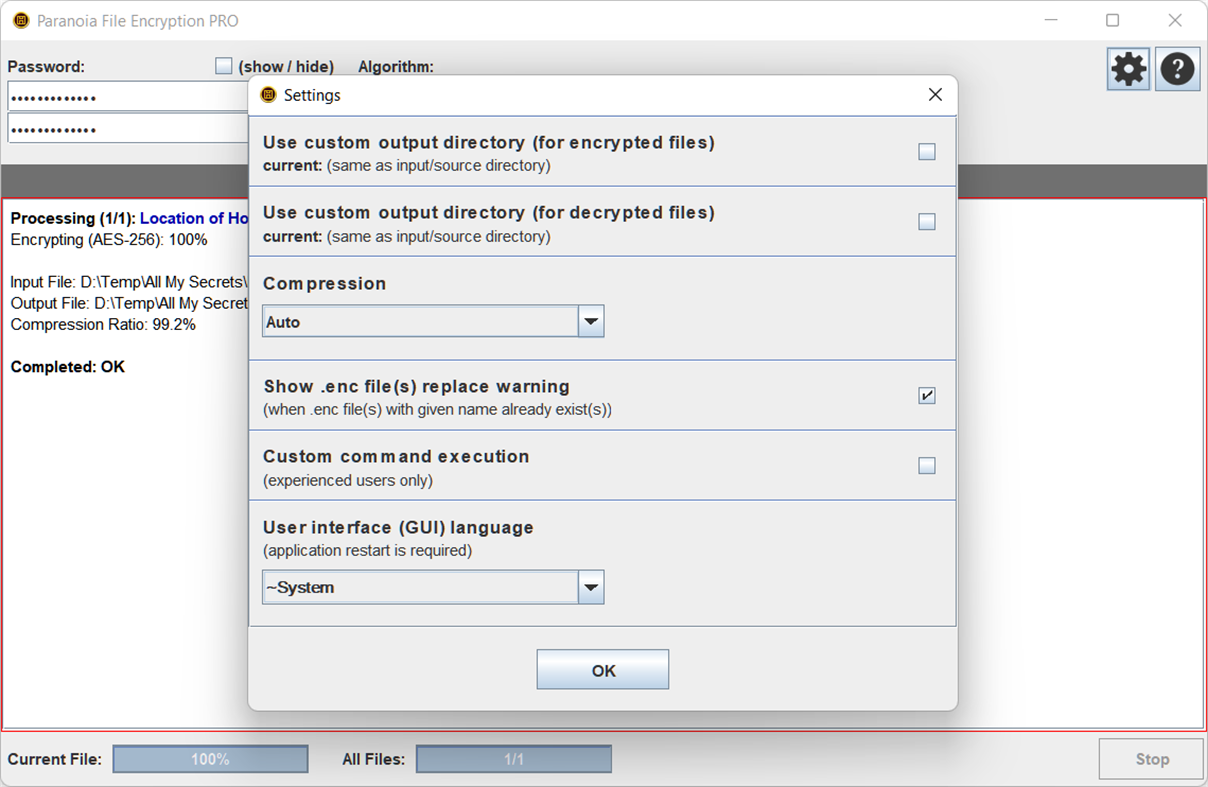Viewport: 1208px width, 787px height.
Task: Click the logo icon in the Settings dialog title
Action: coord(268,94)
